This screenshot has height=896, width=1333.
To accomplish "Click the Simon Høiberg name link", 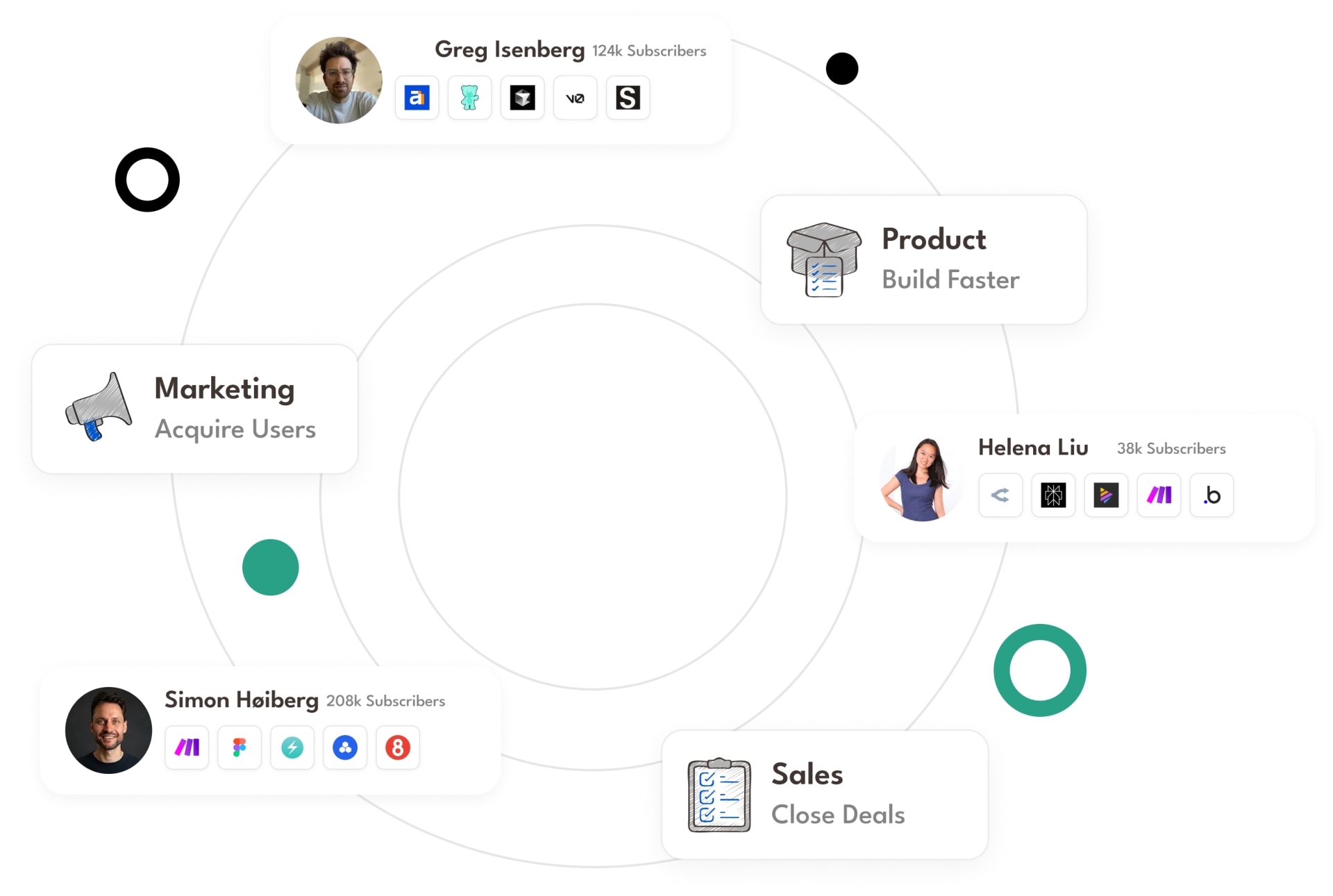I will [x=241, y=700].
